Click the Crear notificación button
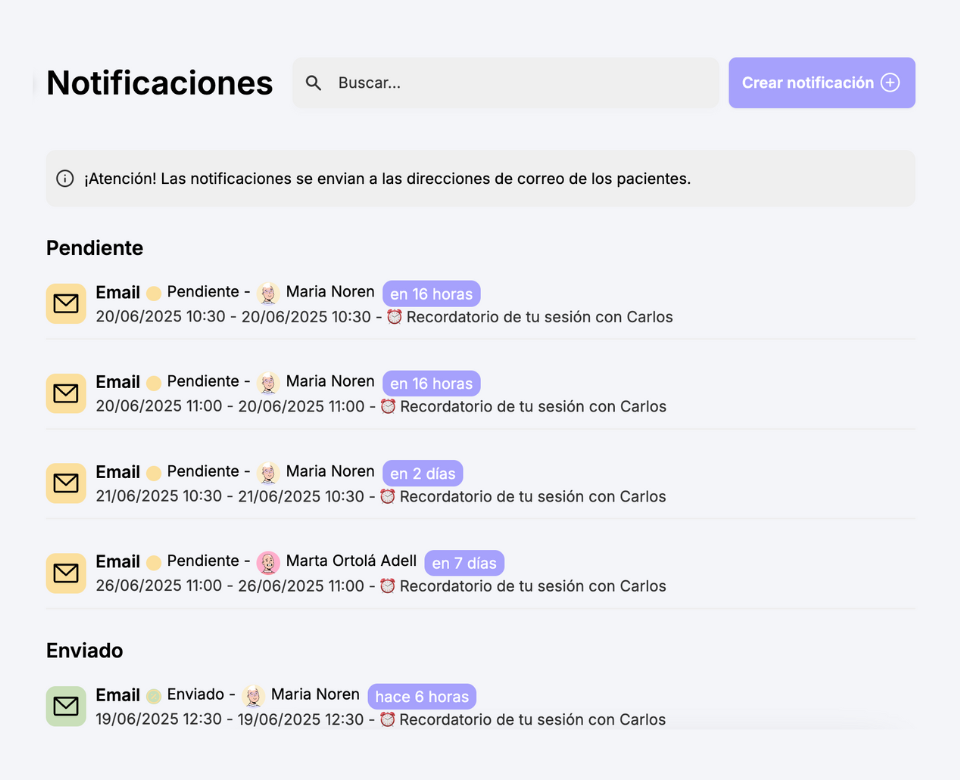This screenshot has width=960, height=780. pos(822,83)
